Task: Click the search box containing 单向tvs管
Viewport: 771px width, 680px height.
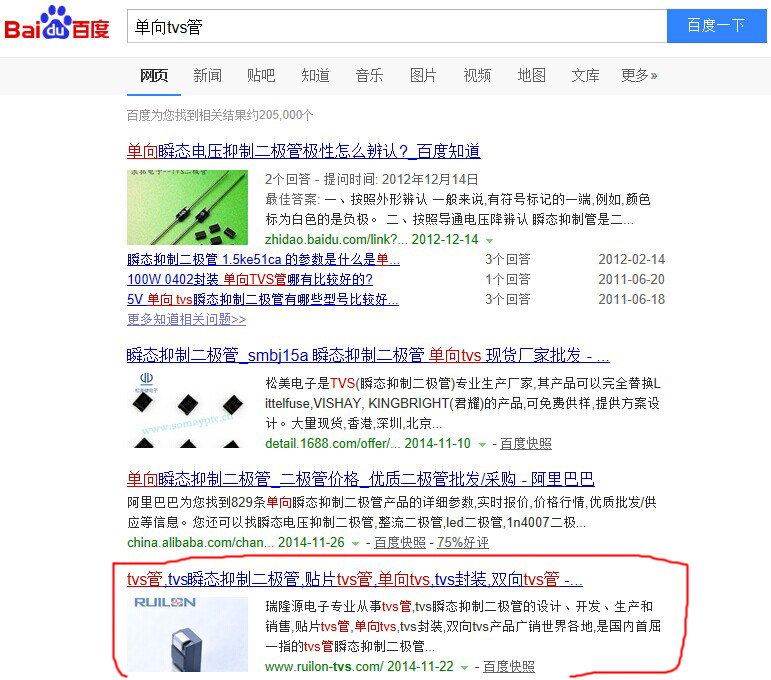Action: (397, 26)
